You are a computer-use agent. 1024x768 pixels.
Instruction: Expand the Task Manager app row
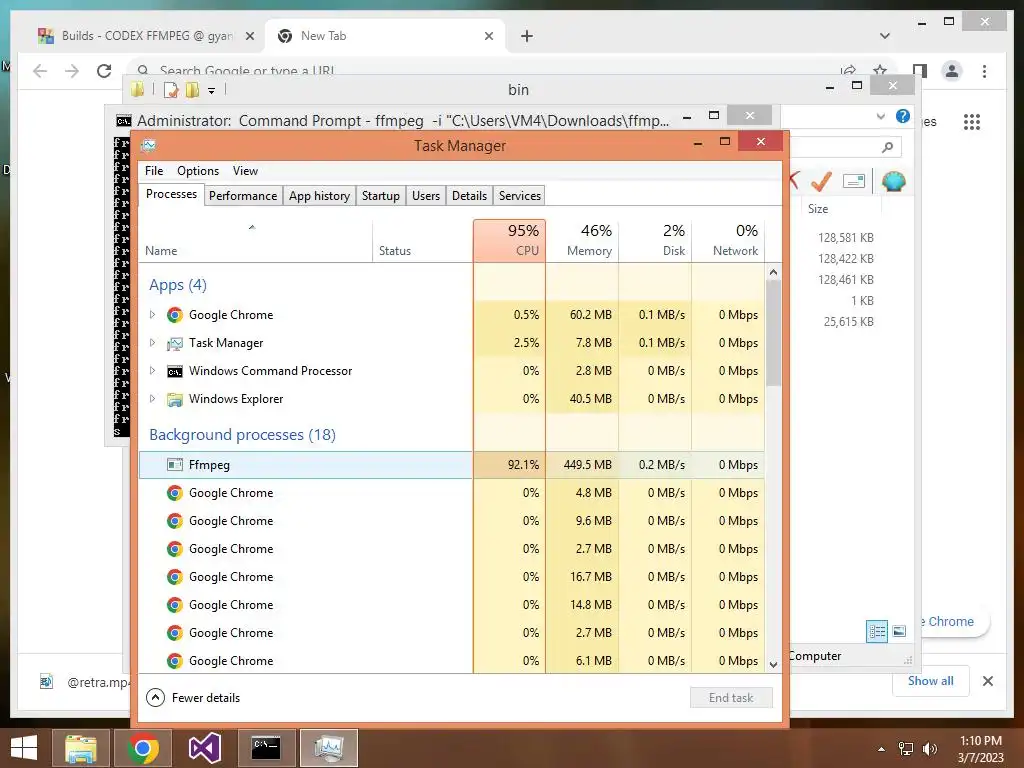point(152,343)
